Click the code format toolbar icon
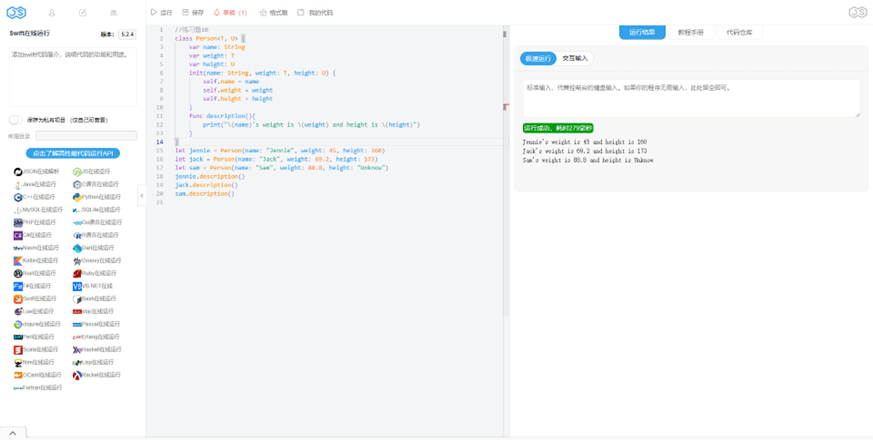Viewport: 873px width, 440px height. point(263,12)
